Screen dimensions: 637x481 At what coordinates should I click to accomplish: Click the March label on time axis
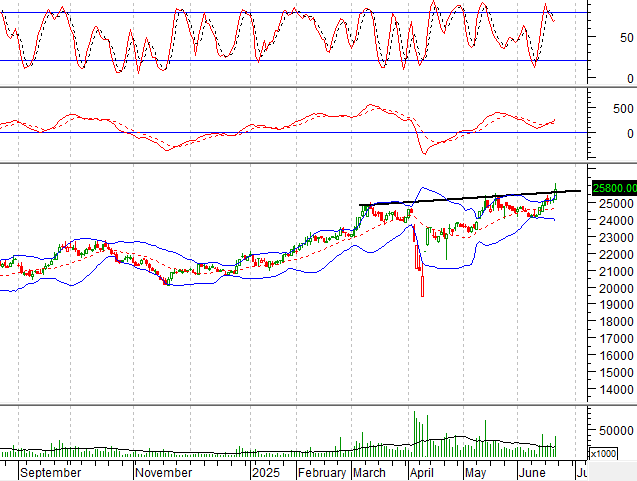[369, 471]
